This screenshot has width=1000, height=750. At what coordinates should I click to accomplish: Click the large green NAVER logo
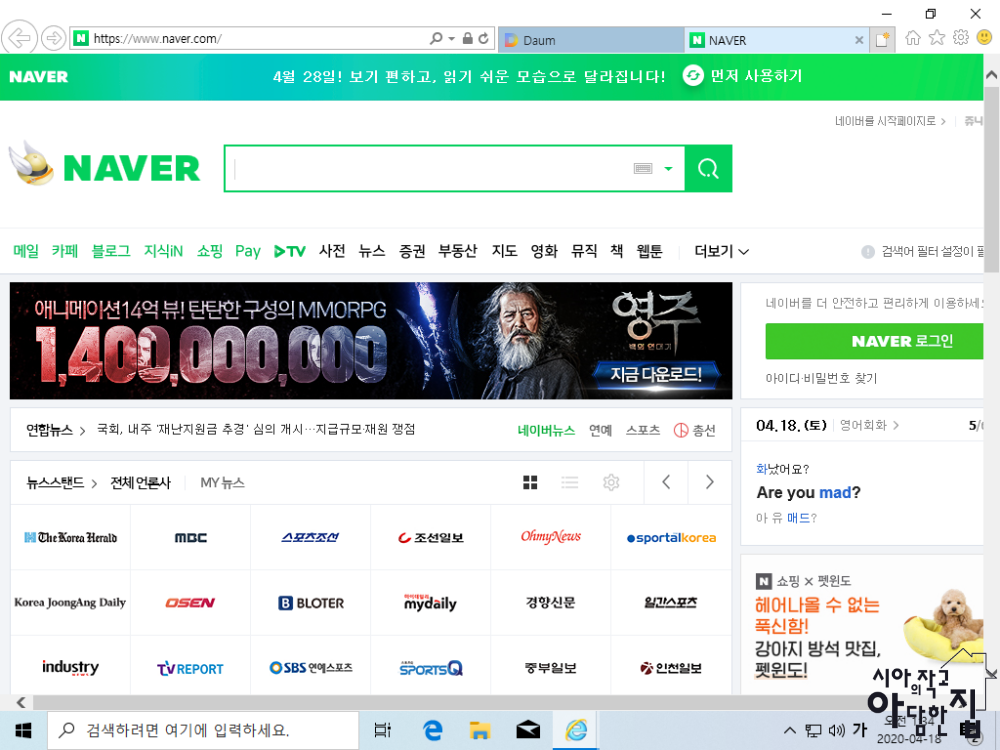point(132,168)
